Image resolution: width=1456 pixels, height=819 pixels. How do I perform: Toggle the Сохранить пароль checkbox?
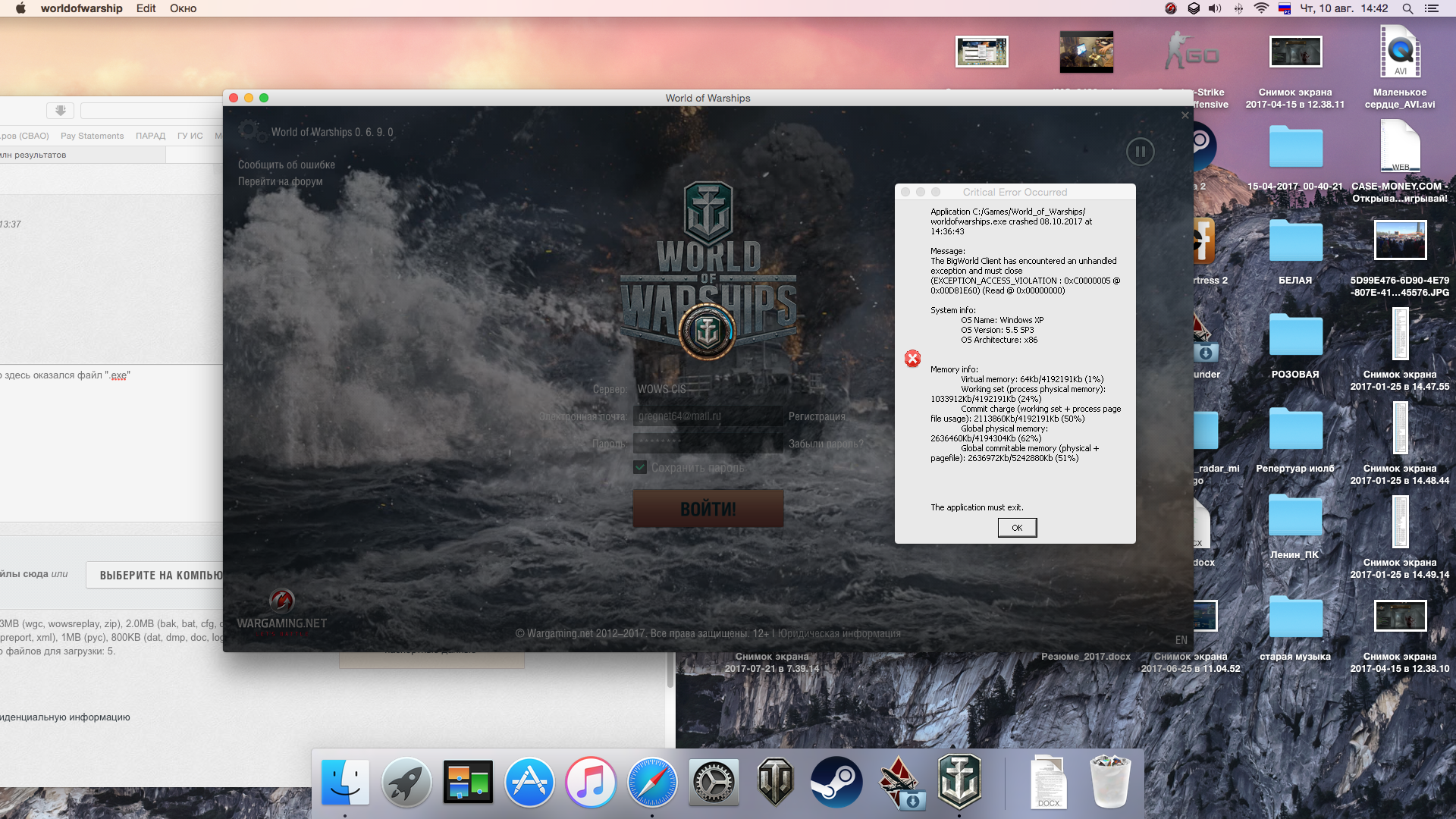[x=640, y=468]
